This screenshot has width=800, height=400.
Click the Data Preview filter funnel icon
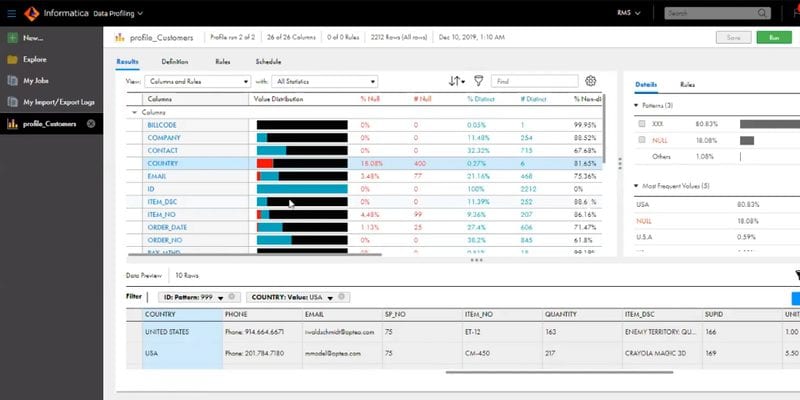pyautogui.click(x=797, y=276)
